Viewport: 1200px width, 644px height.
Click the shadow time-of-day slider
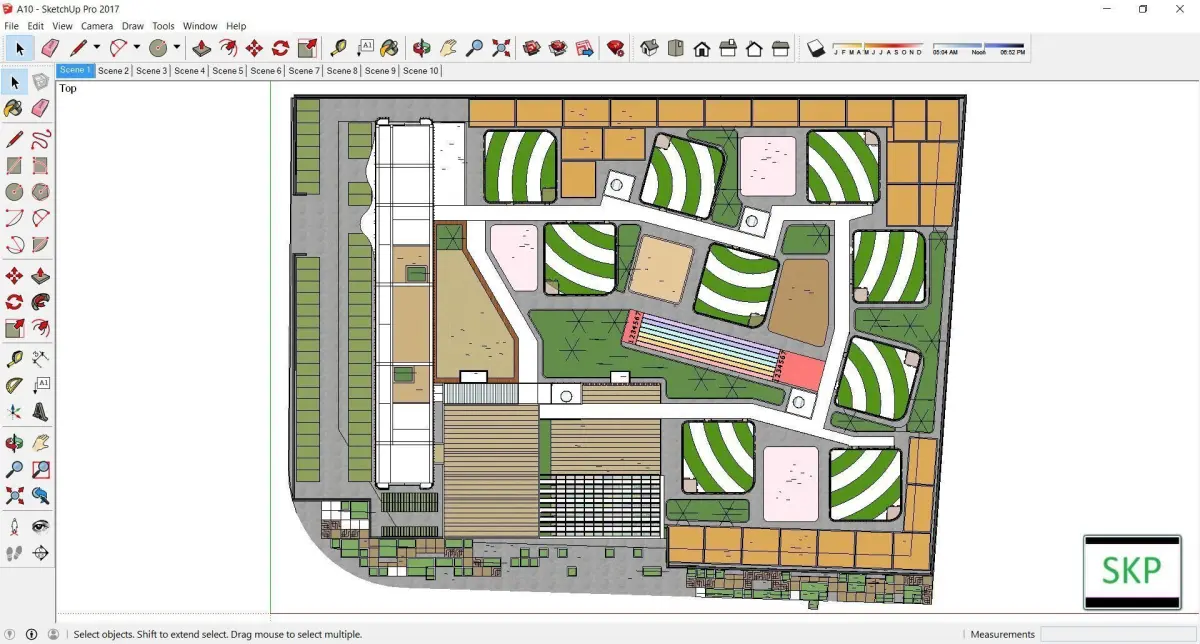(978, 48)
